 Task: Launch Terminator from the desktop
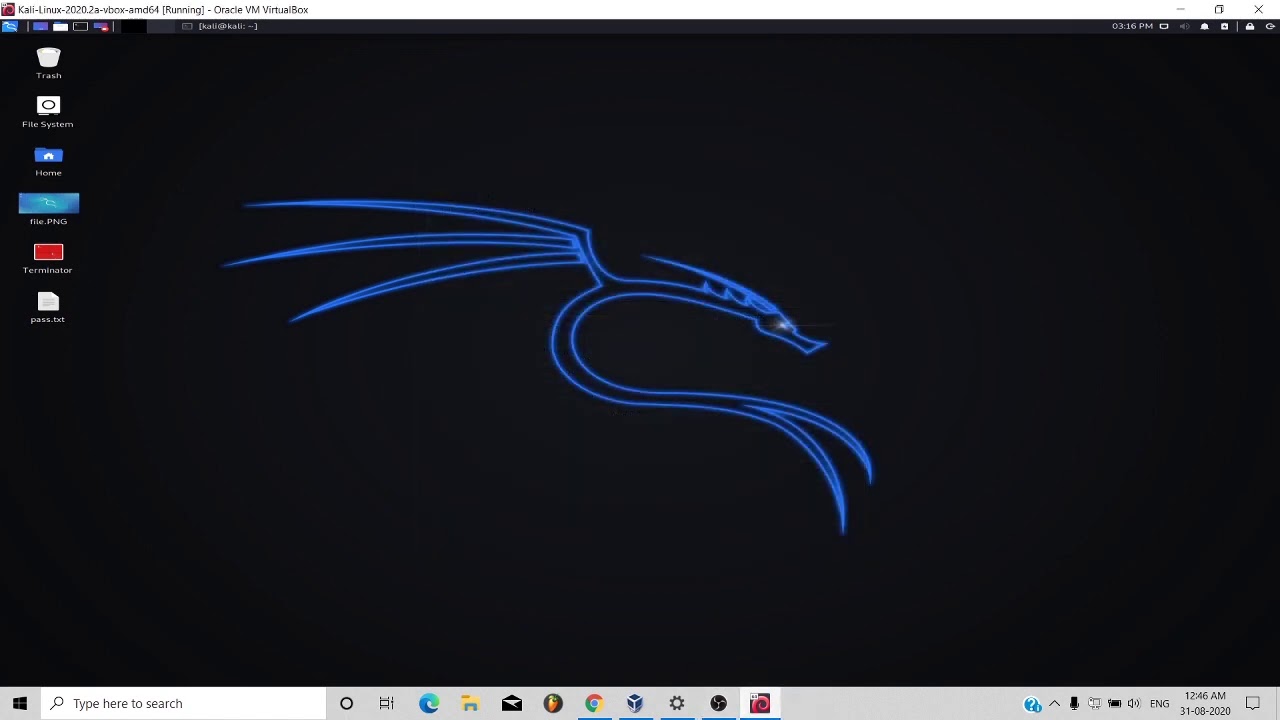tap(48, 257)
